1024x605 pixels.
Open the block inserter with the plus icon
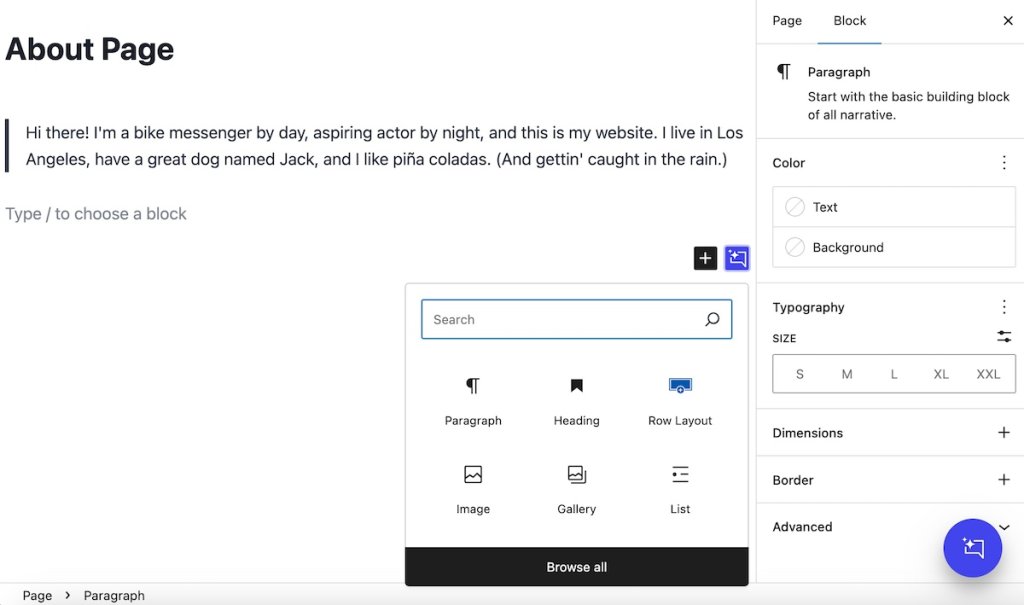tap(705, 258)
